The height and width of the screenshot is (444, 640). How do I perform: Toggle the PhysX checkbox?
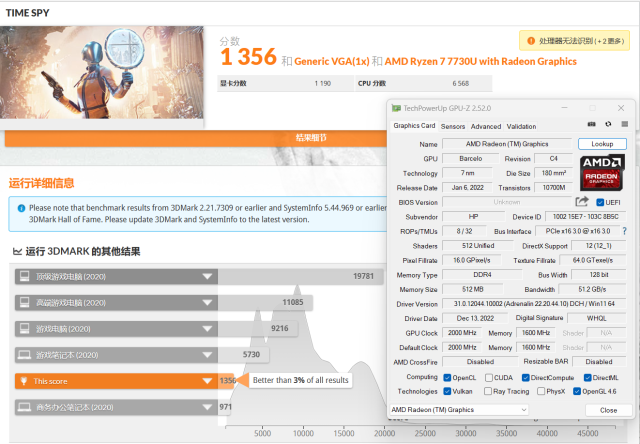tap(541, 391)
